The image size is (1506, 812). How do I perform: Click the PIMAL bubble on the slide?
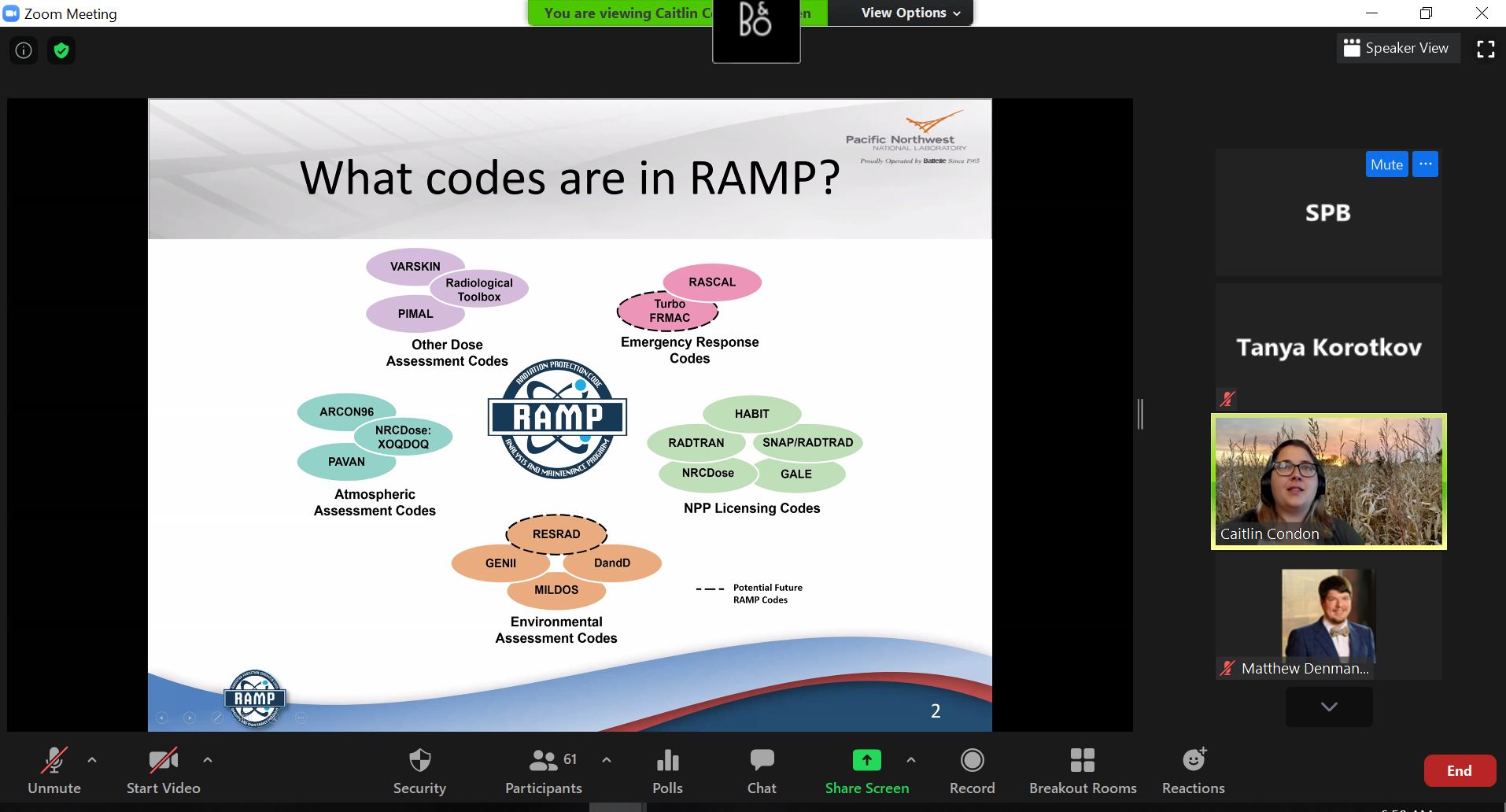click(x=415, y=314)
